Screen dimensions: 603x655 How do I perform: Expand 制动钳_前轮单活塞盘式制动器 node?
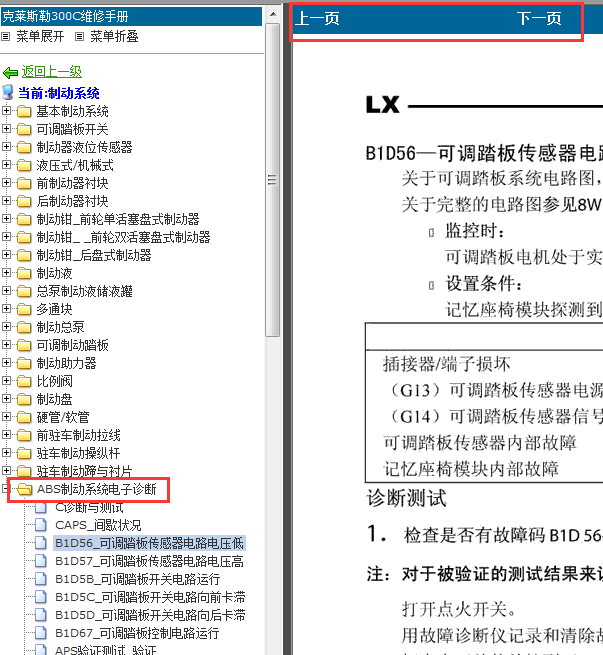[x=6, y=218]
